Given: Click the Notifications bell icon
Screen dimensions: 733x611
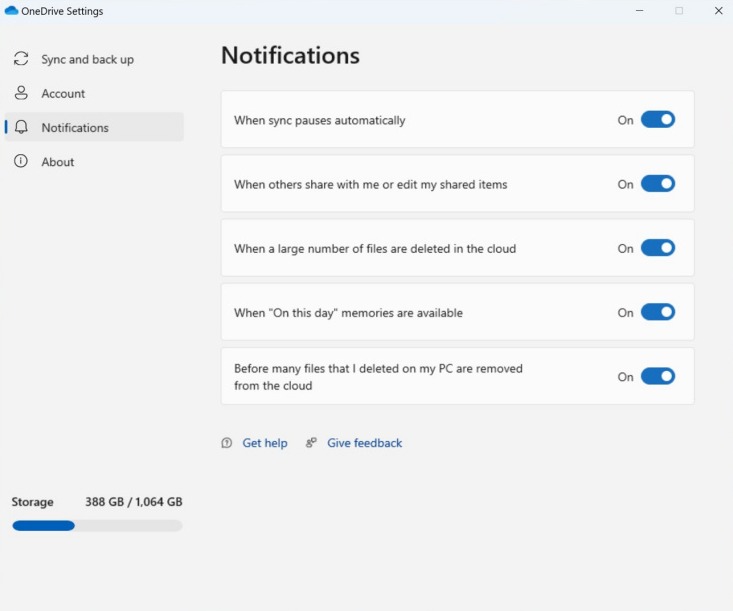Looking at the screenshot, I should pos(21,127).
